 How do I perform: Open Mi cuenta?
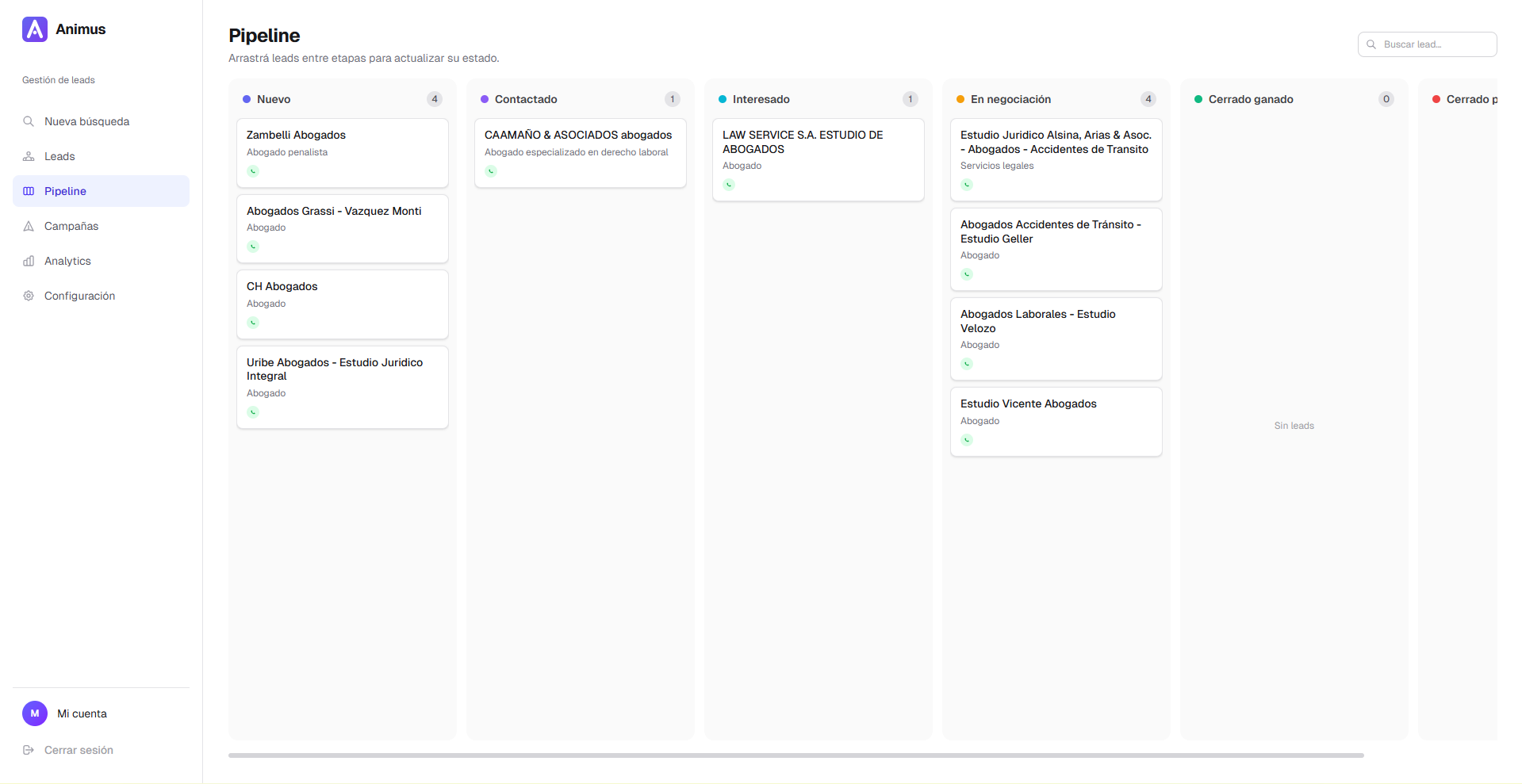82,713
